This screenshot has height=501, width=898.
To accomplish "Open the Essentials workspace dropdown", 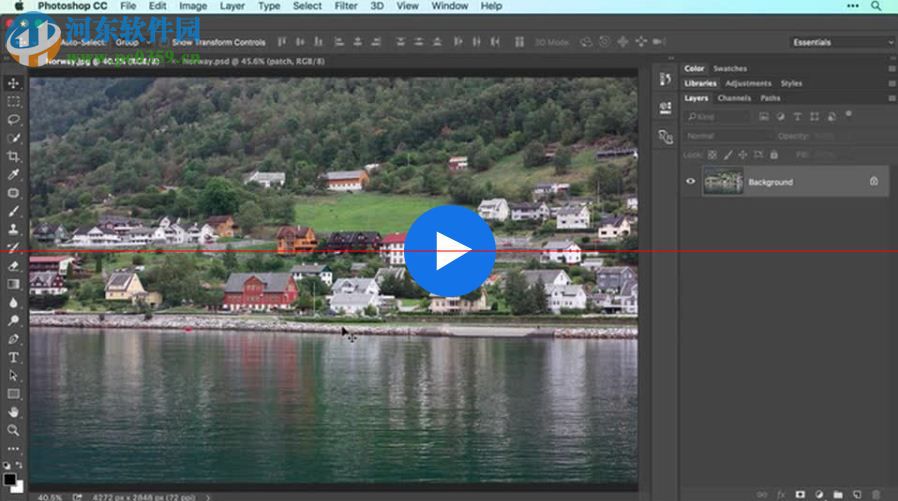I will tap(842, 42).
